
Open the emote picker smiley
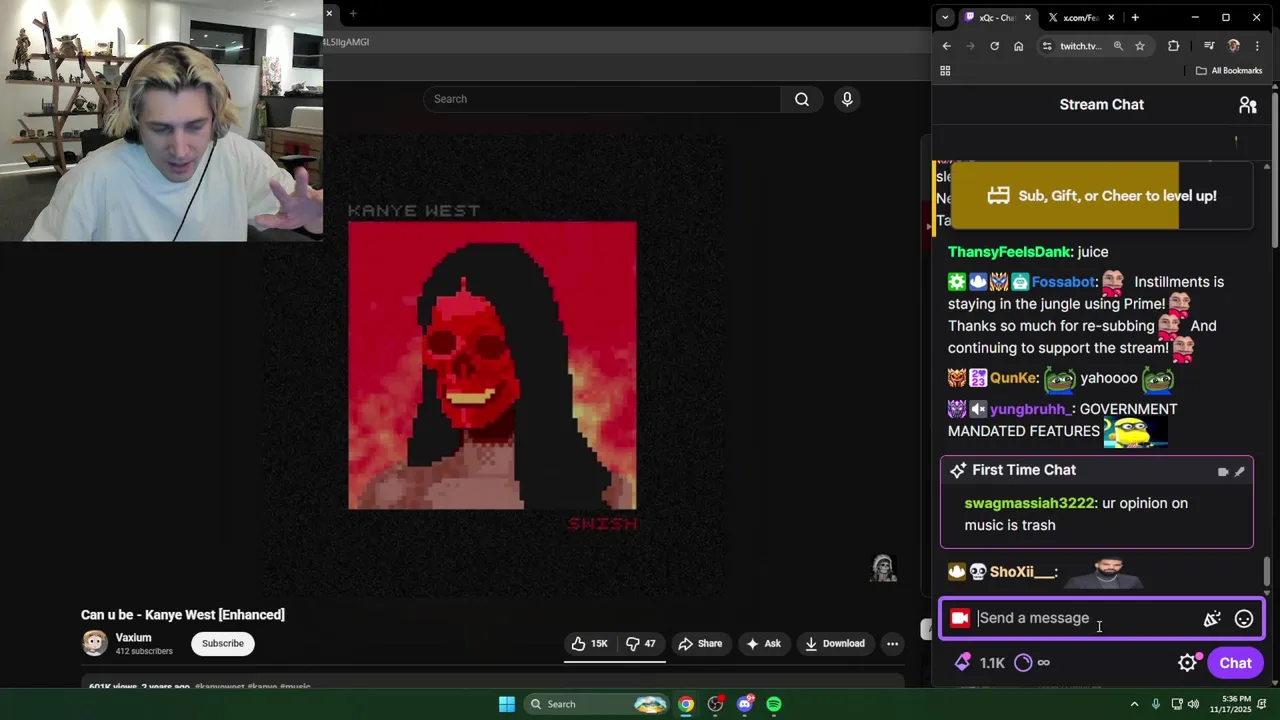tap(1244, 619)
